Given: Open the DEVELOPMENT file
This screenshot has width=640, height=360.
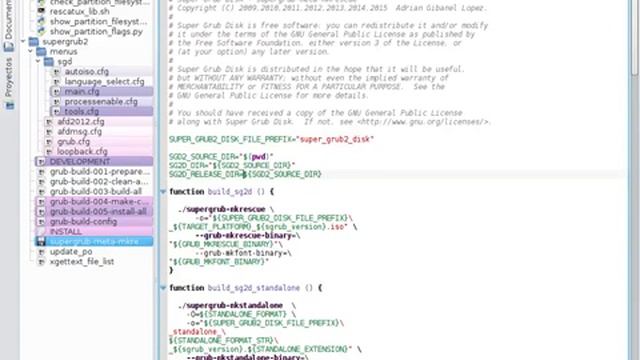Looking at the screenshot, I should (x=80, y=162).
